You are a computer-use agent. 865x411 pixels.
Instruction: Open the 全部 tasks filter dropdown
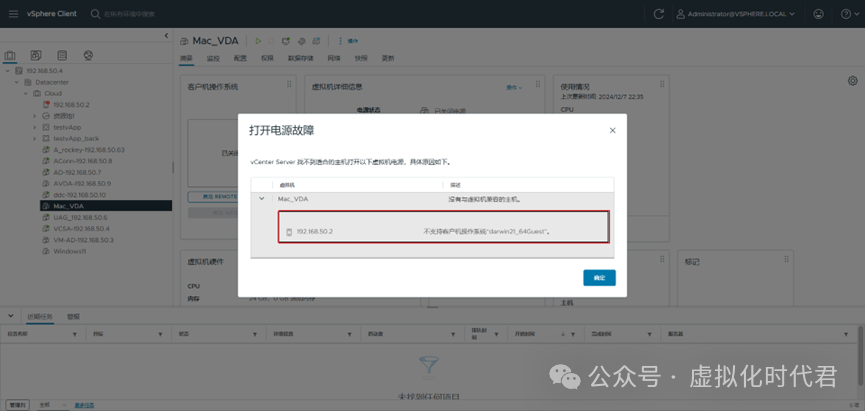[52, 404]
